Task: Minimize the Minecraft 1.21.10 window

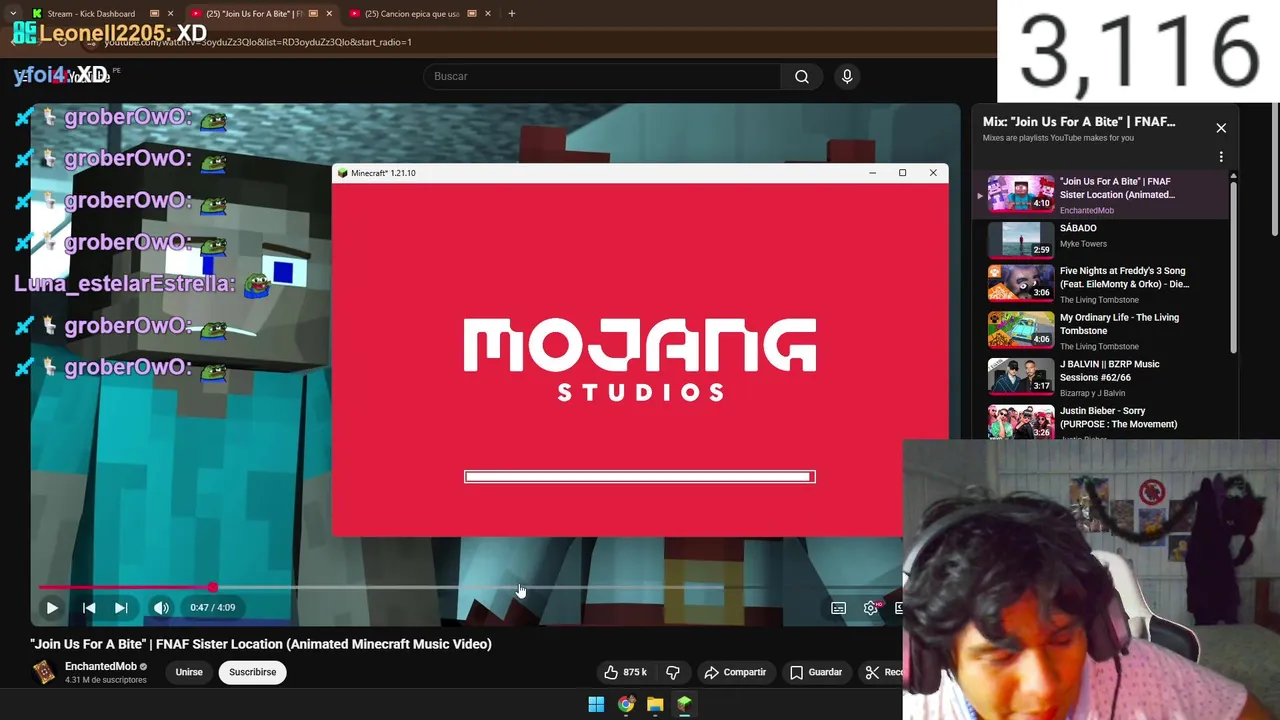Action: (x=872, y=173)
